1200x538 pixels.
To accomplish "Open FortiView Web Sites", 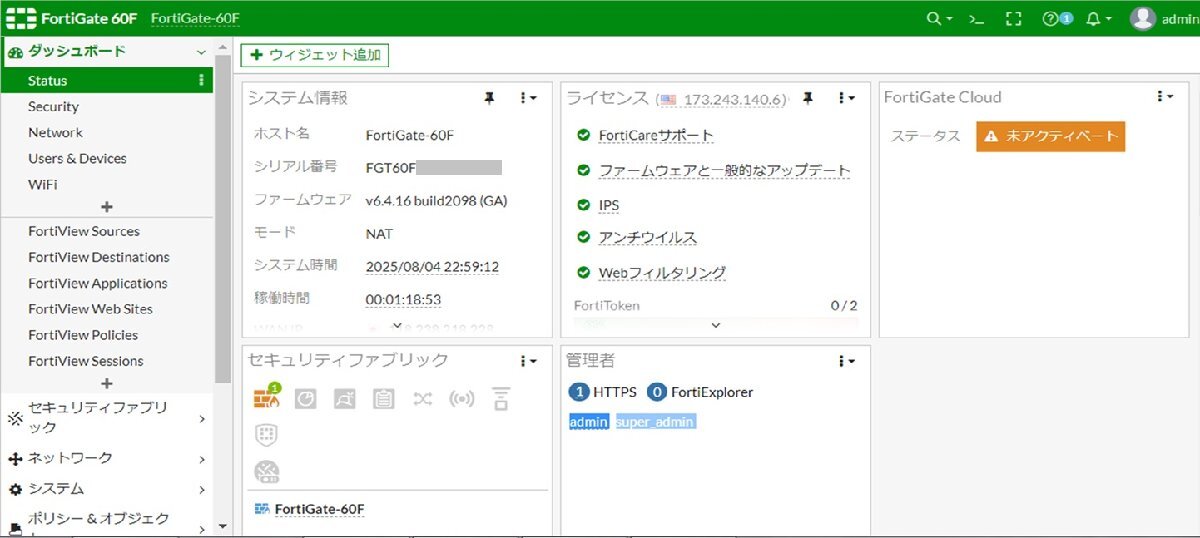I will 90,309.
